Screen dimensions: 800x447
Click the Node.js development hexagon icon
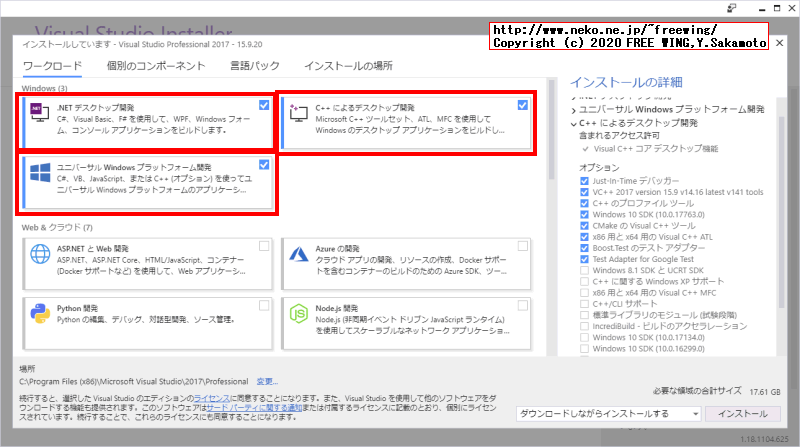tap(298, 313)
